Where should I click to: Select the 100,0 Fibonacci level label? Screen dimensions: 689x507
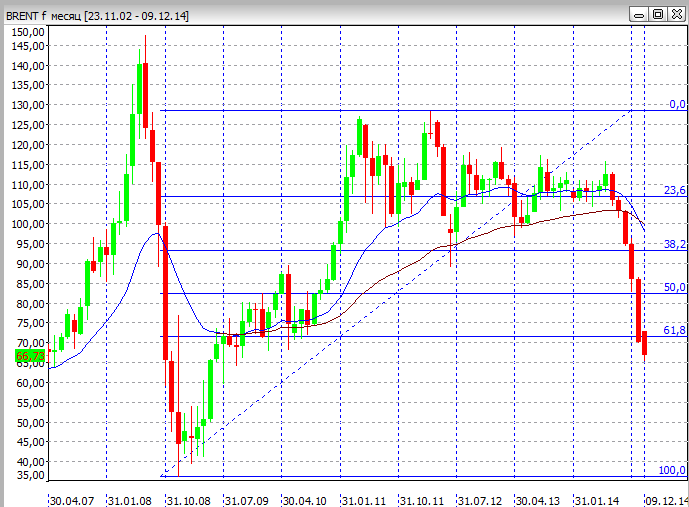coord(672,470)
